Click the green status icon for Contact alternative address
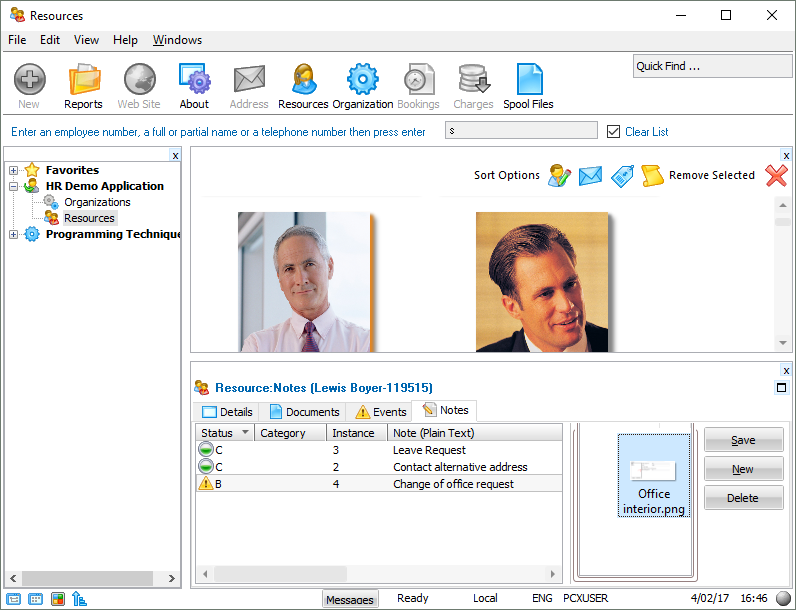The width and height of the screenshot is (796, 610). [x=206, y=466]
